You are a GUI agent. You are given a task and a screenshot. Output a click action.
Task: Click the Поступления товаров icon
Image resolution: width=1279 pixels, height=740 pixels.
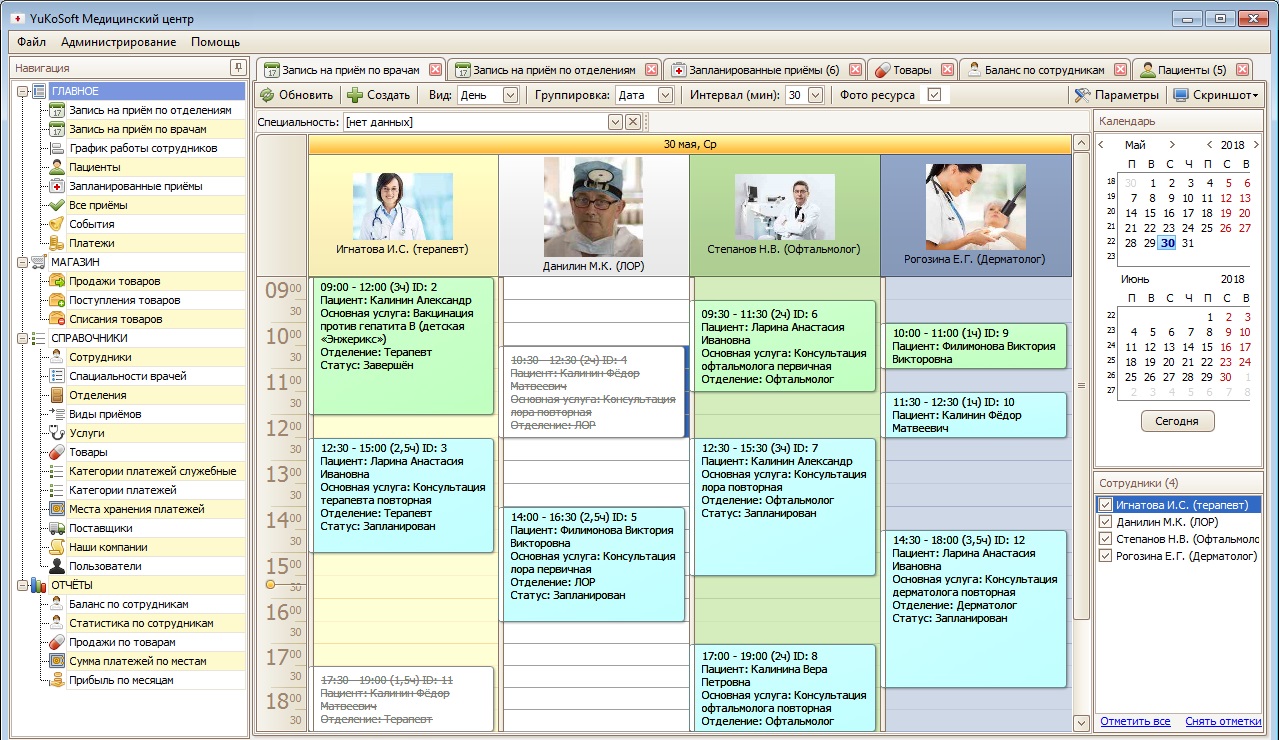click(x=57, y=300)
